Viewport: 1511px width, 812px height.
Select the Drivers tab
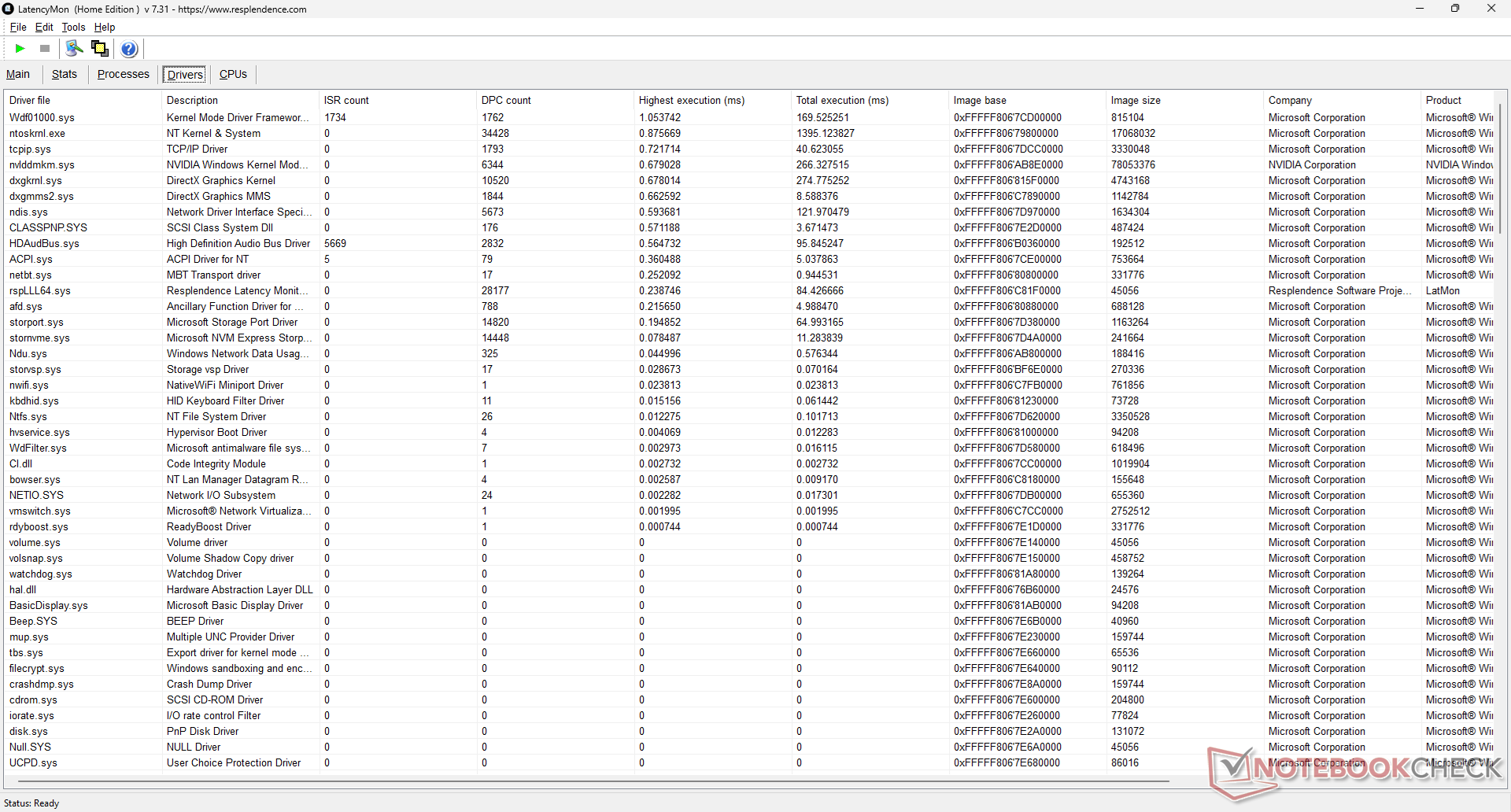(x=186, y=75)
